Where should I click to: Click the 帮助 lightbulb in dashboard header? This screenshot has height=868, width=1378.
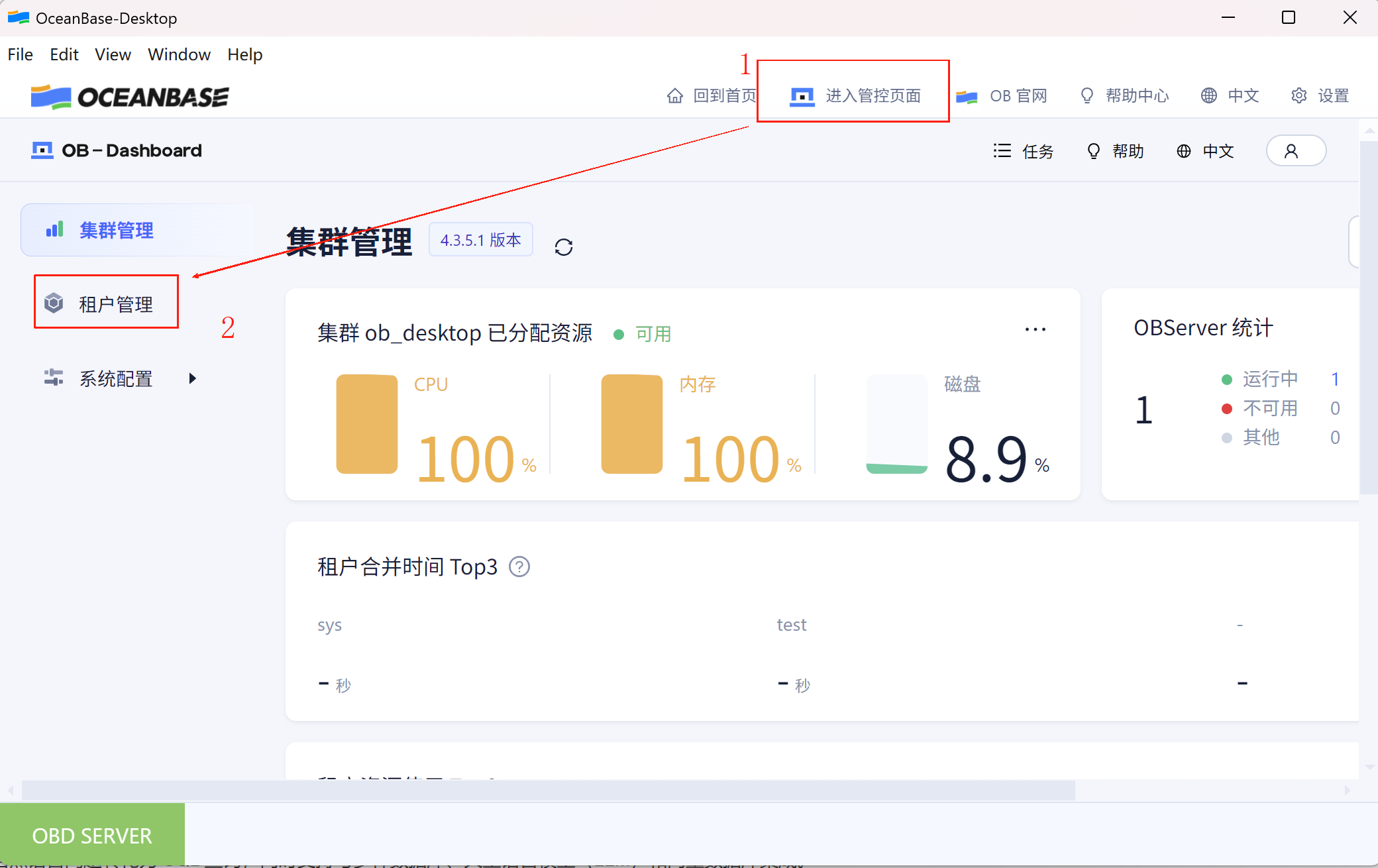(x=1094, y=151)
